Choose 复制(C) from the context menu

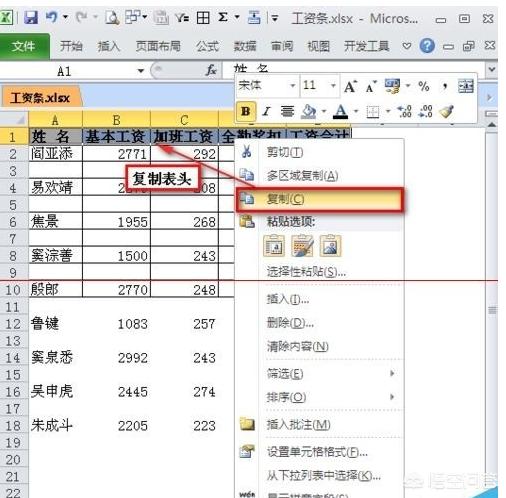coord(320,199)
